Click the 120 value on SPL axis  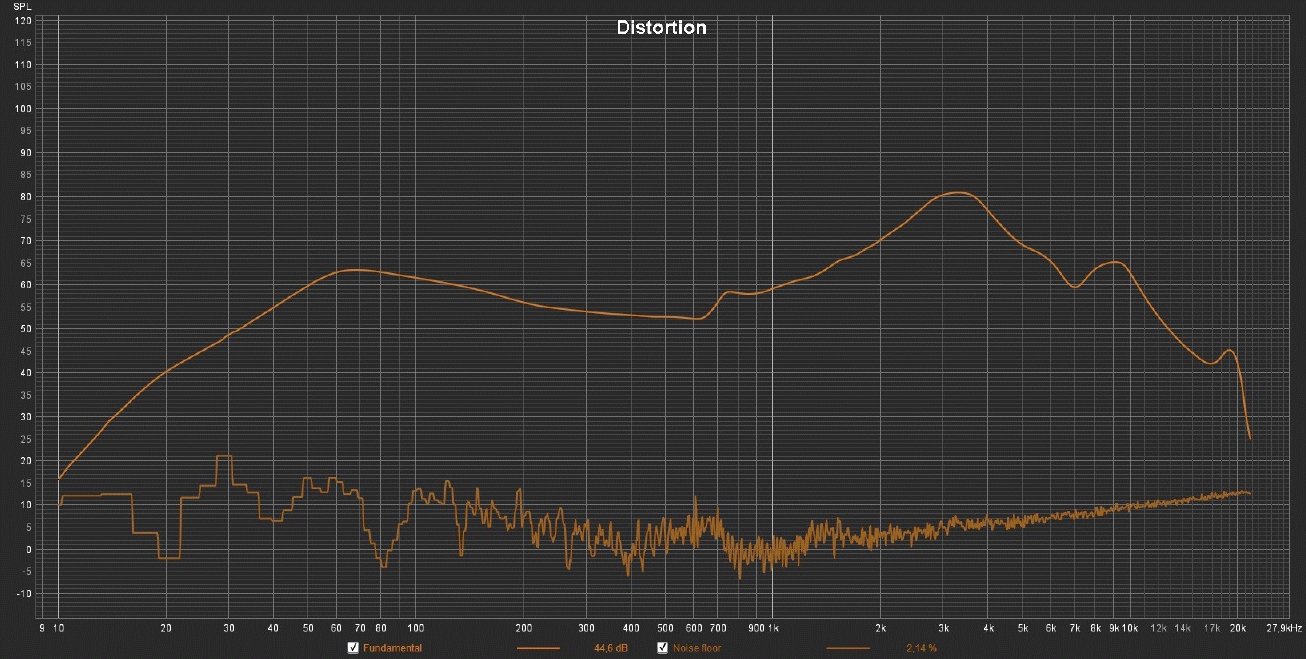(24, 20)
